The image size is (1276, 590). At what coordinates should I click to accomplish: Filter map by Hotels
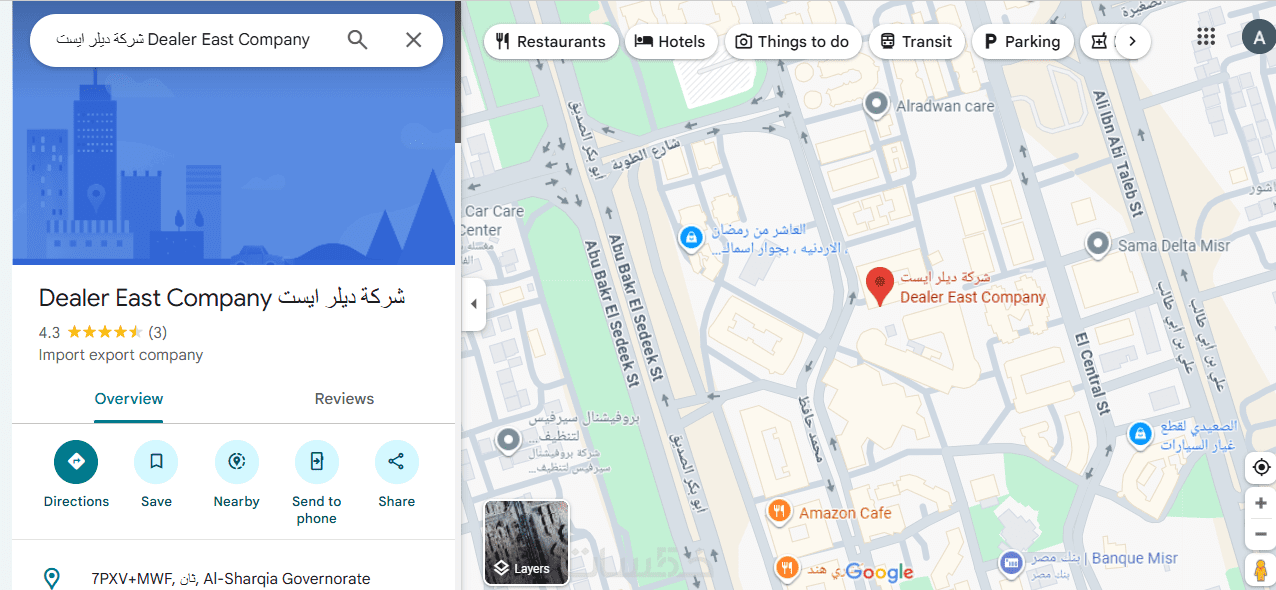pyautogui.click(x=670, y=41)
